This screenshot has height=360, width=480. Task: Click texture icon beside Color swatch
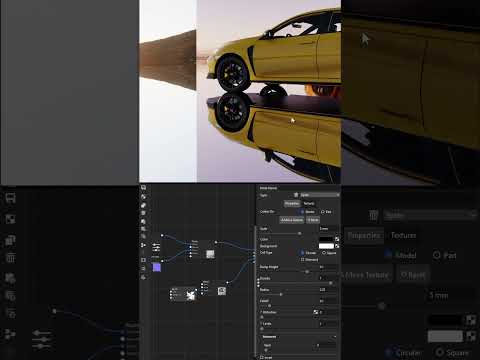pos(337,239)
